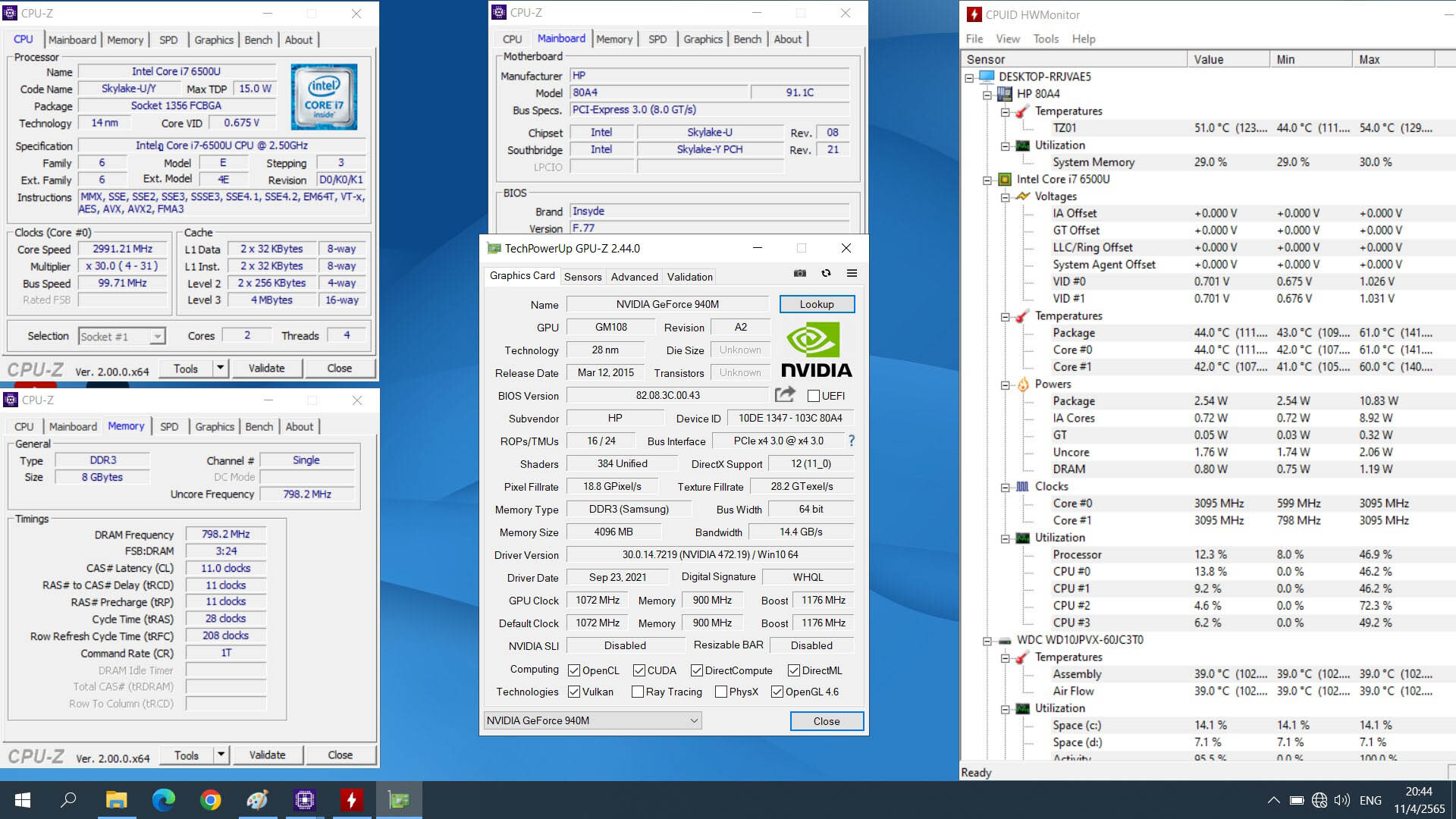Click the BIOS share/export arrow icon
The width and height of the screenshot is (1456, 819).
point(785,394)
